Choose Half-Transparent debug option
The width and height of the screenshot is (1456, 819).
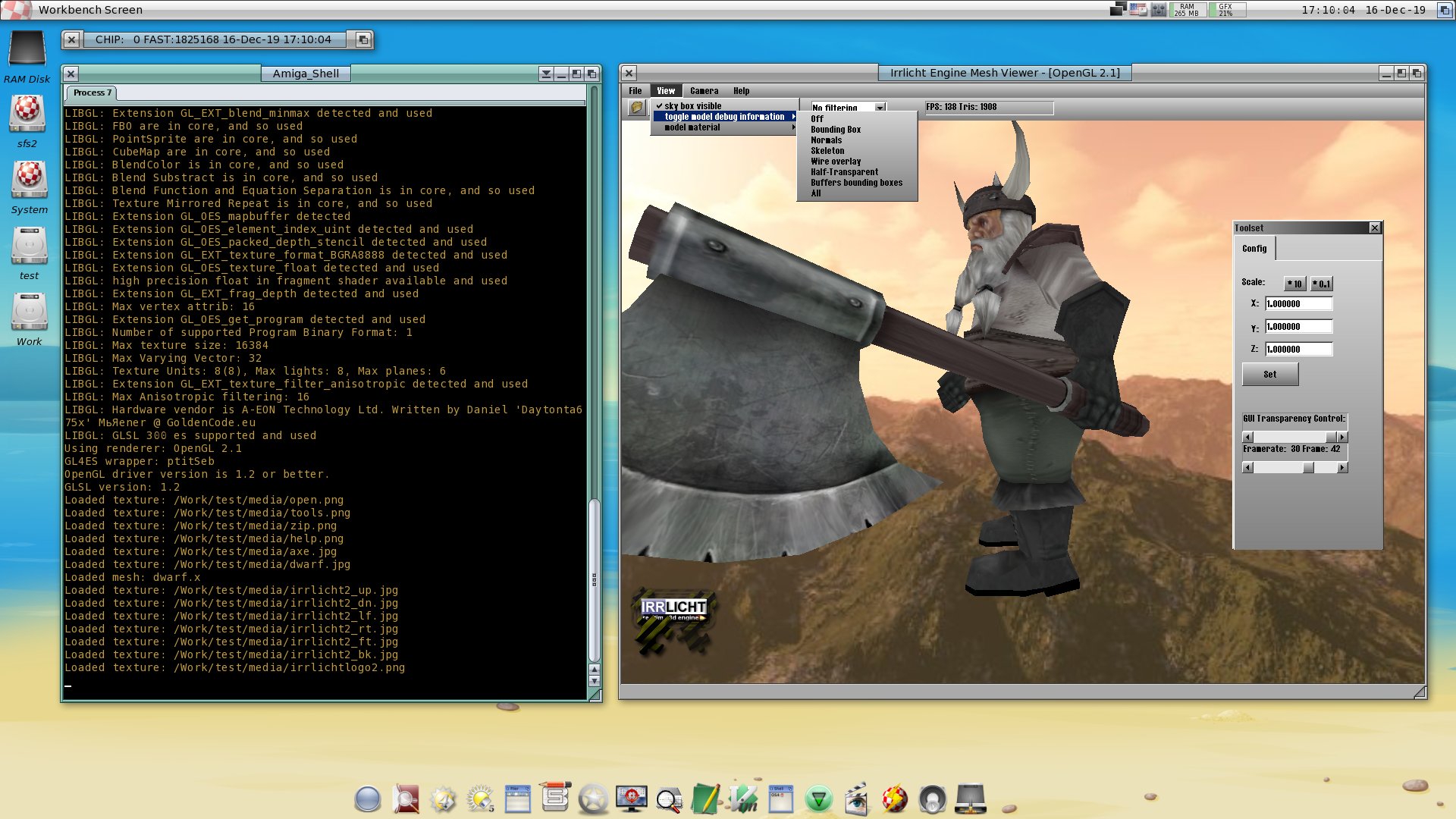pos(857,172)
